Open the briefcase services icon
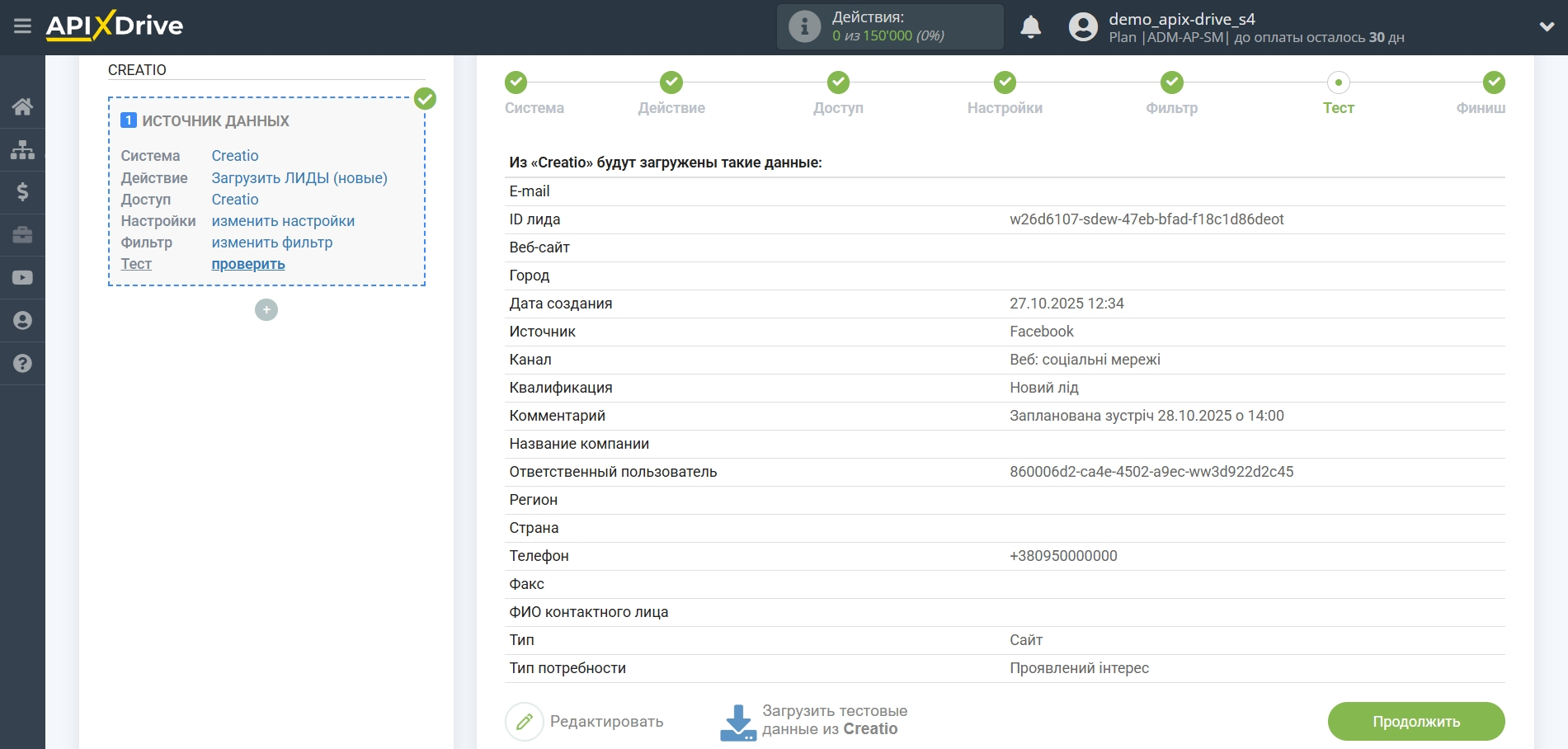The width and height of the screenshot is (1568, 749). [22, 235]
